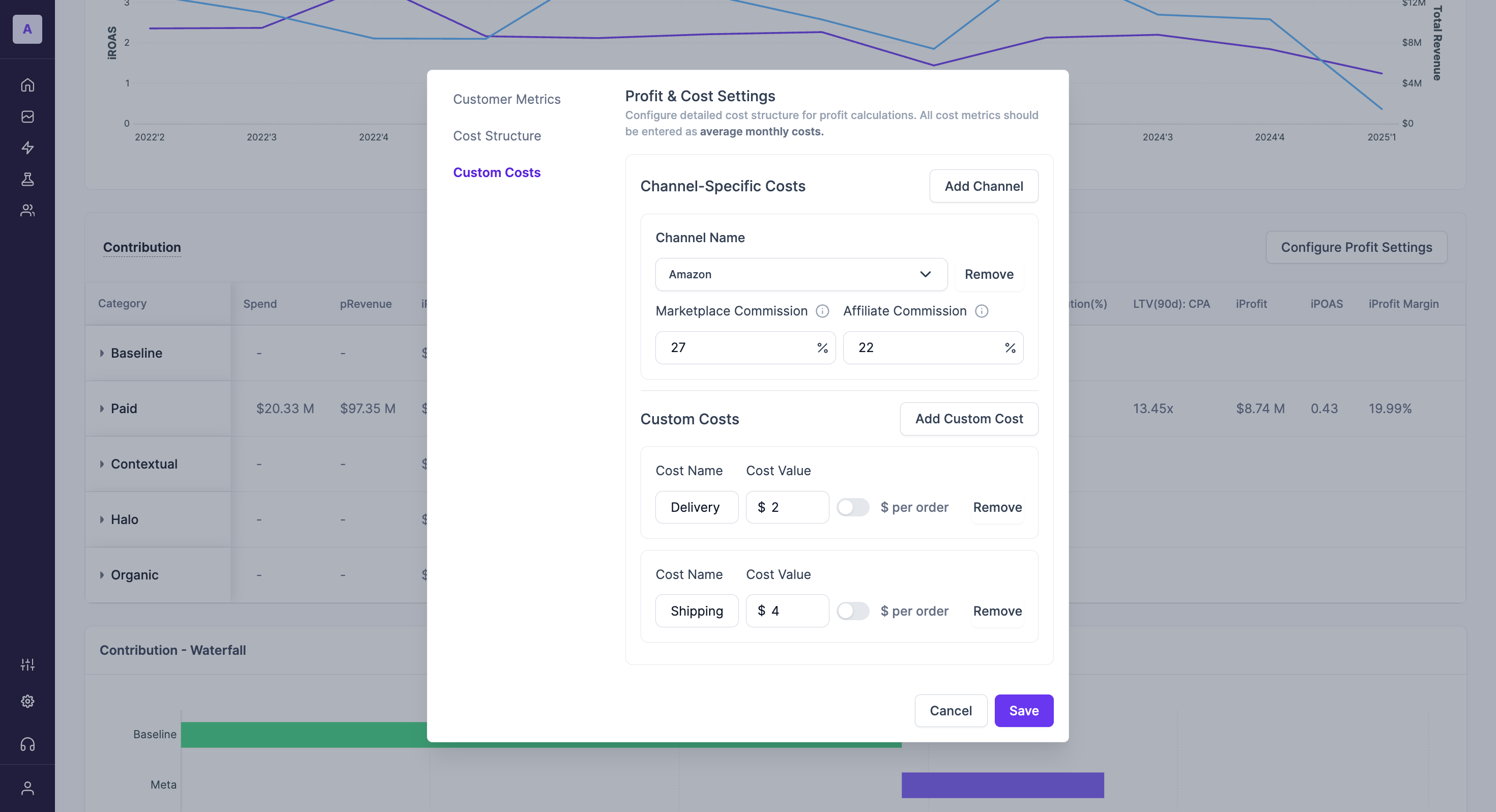Click the Marketplace Commission percentage field
The image size is (1496, 812).
pyautogui.click(x=737, y=347)
